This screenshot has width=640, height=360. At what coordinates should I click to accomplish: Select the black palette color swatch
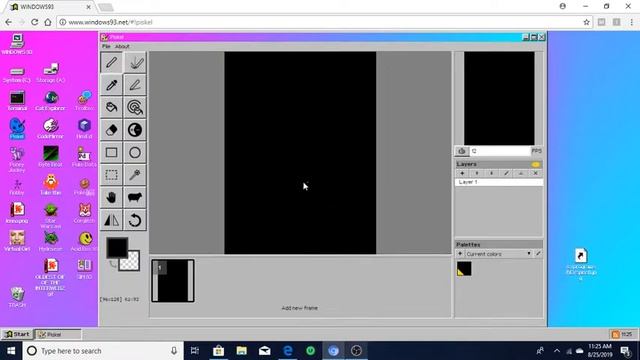point(464,269)
